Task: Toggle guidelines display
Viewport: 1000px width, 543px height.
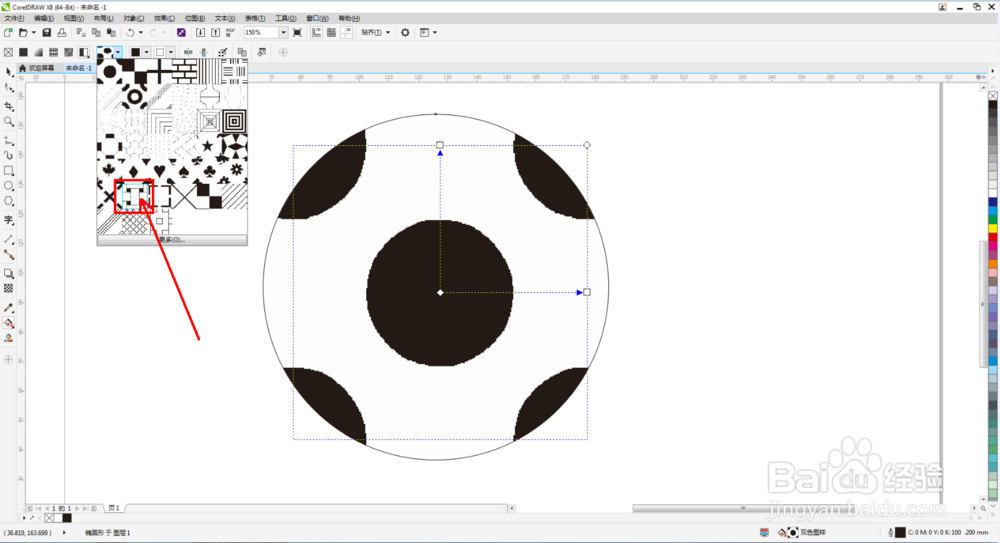Action: coord(347,33)
